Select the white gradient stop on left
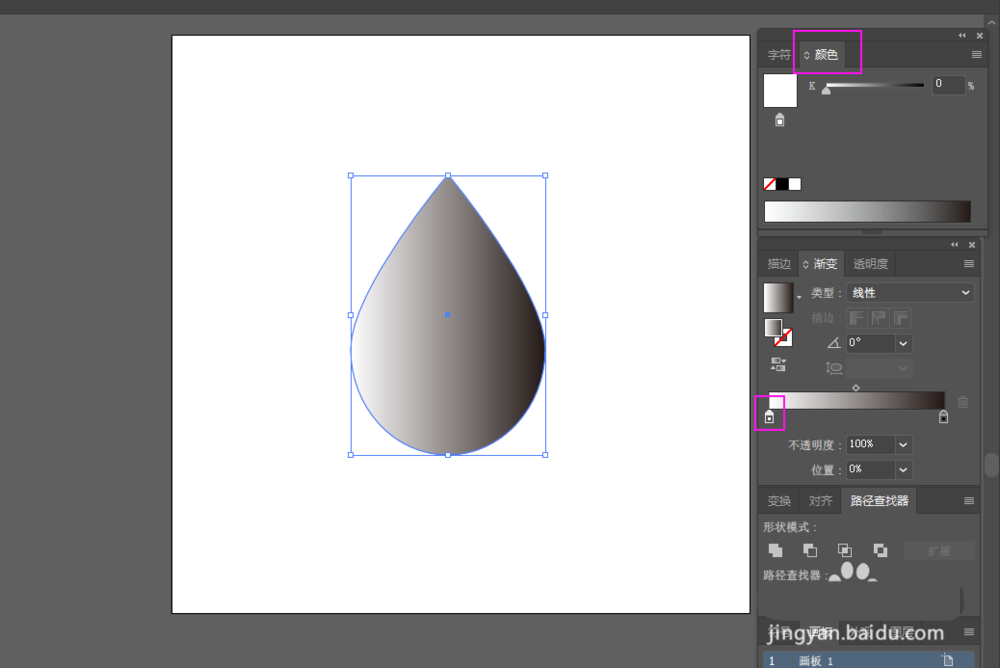Viewport: 1000px width, 668px height. 769,416
